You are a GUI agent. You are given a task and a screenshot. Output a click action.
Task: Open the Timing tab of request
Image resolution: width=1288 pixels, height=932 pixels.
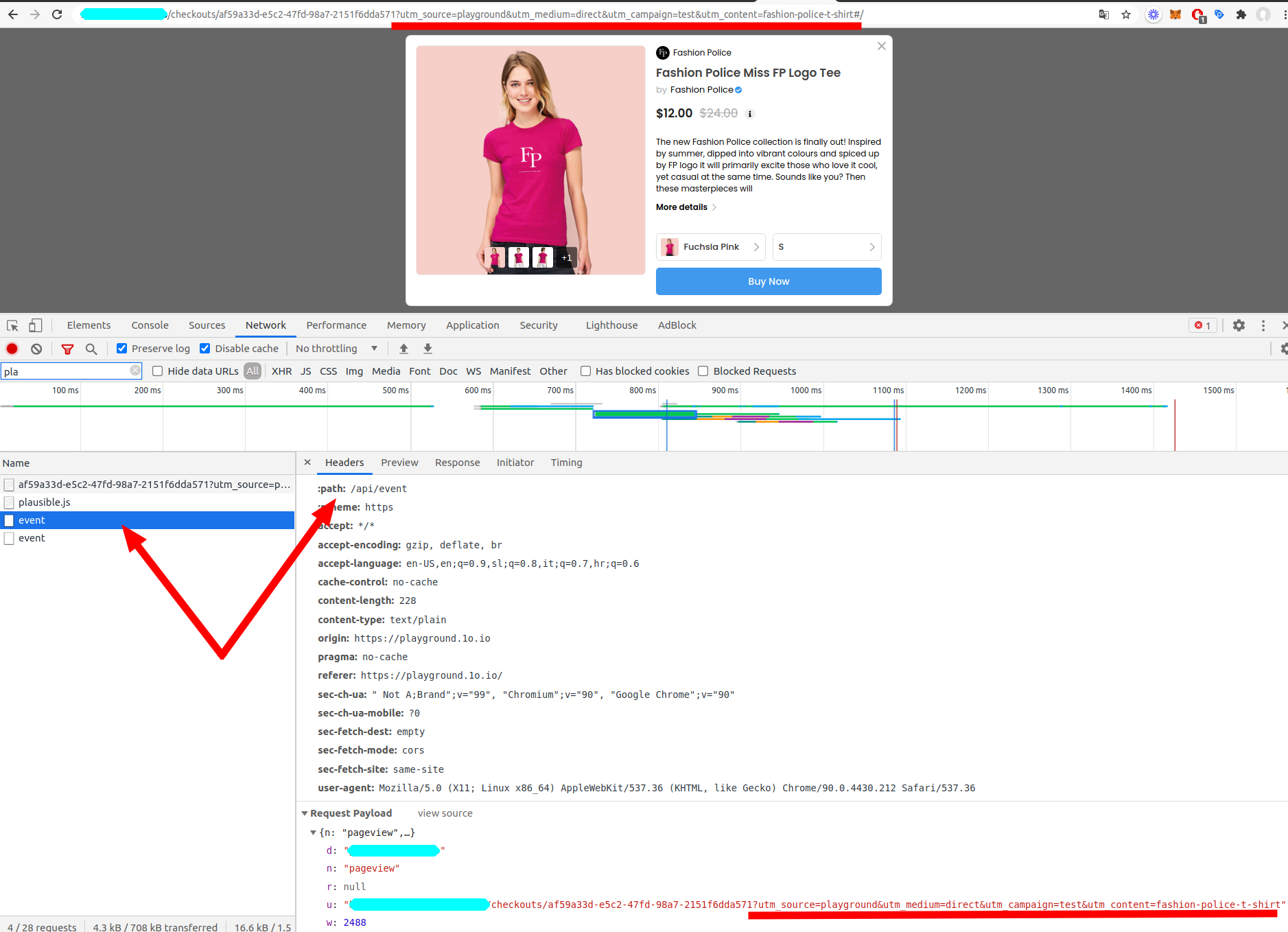coord(566,463)
